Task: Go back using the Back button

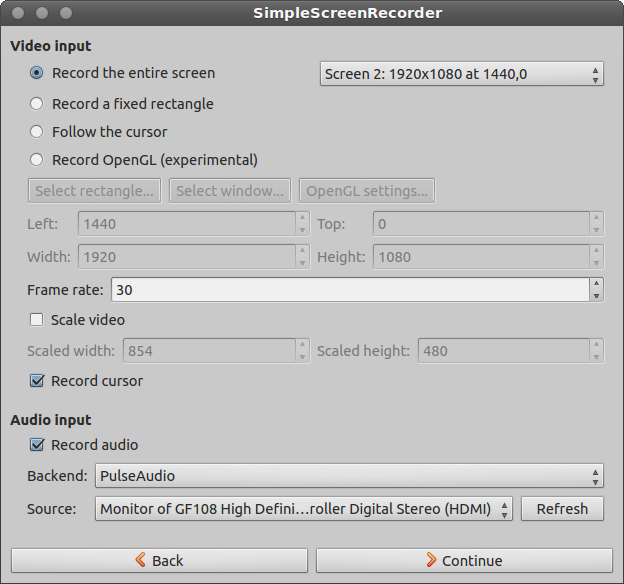Action: 159,561
